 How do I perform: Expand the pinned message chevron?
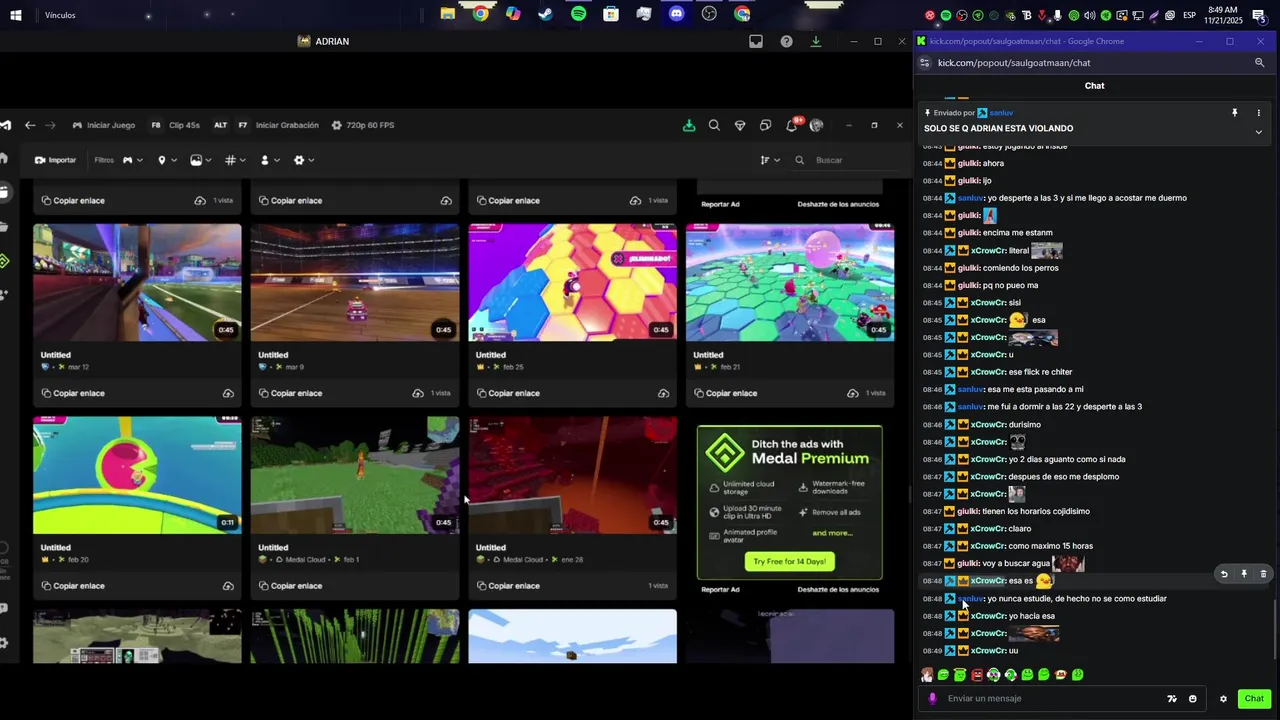coord(1258,132)
